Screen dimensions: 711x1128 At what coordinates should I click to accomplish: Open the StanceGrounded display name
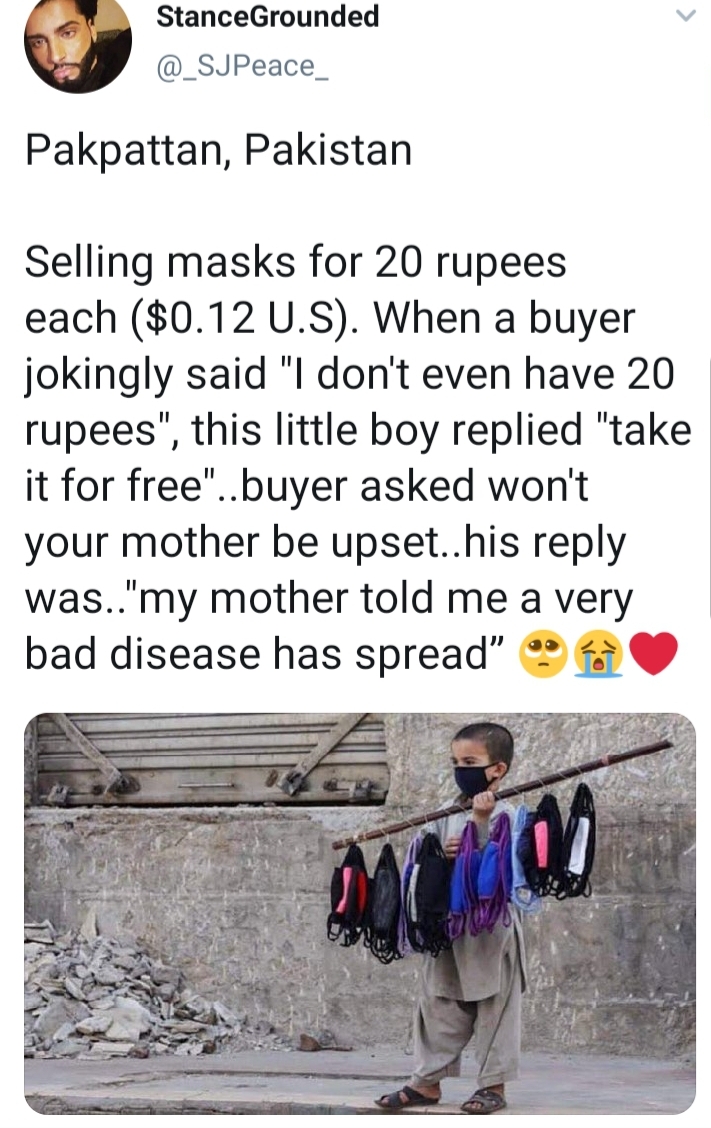point(269,17)
